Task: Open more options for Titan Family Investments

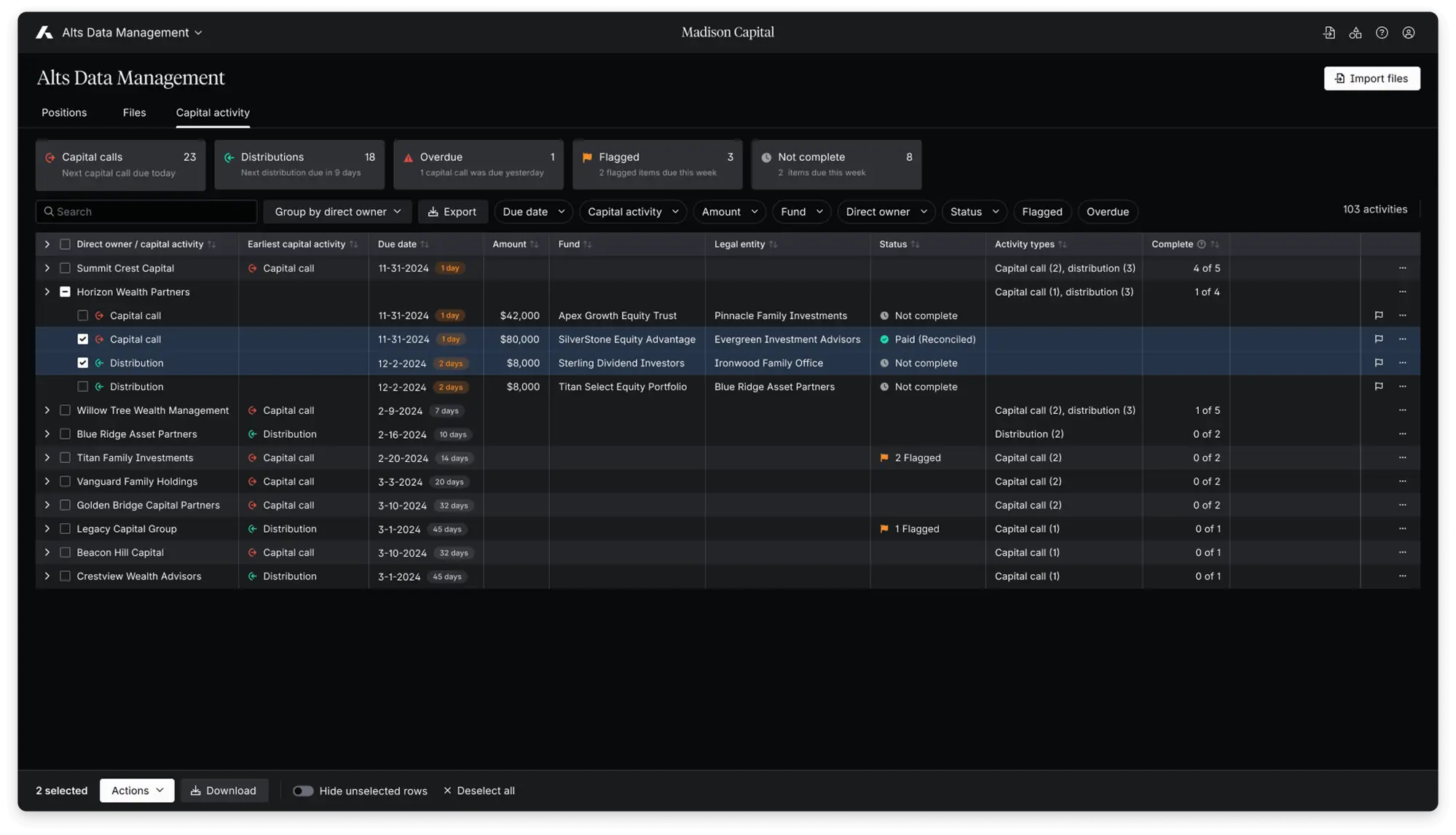Action: (x=1403, y=458)
